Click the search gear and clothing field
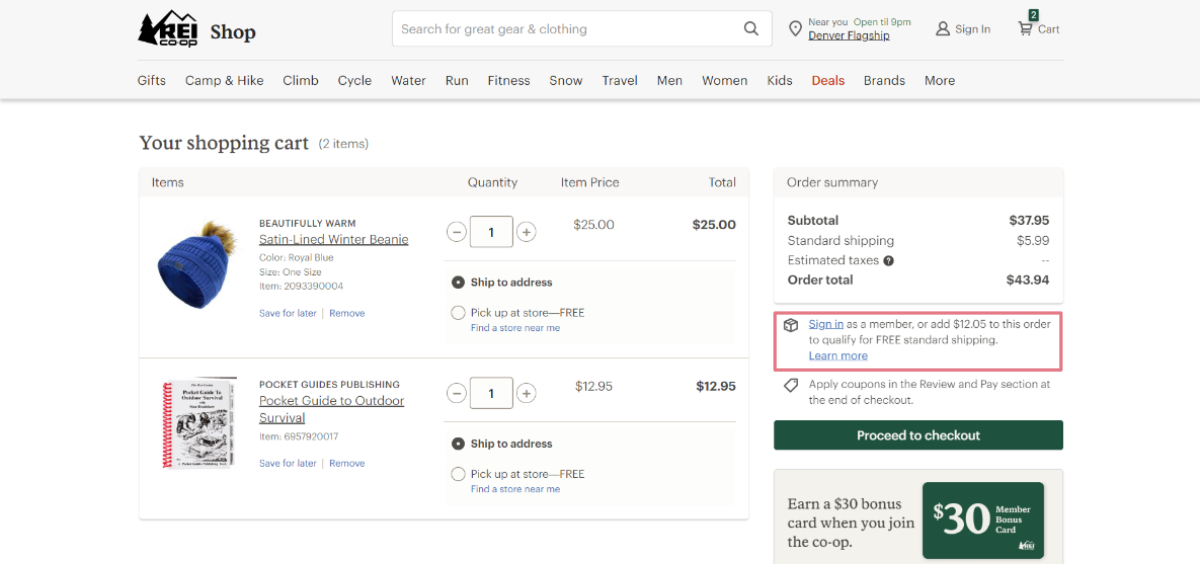The width and height of the screenshot is (1200, 564). 565,29
